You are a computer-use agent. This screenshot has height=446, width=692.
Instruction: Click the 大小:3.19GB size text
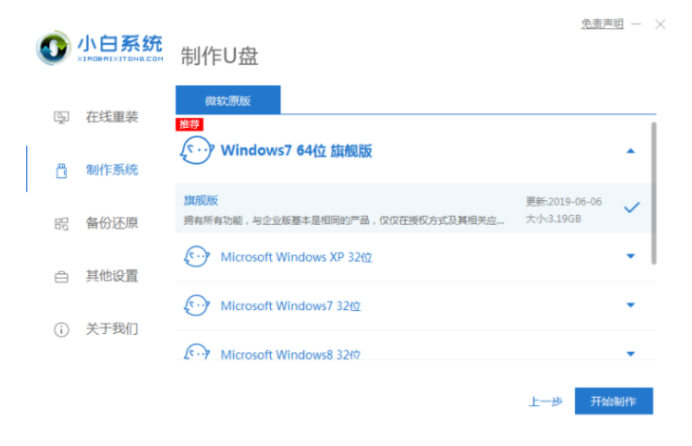pyautogui.click(x=553, y=219)
